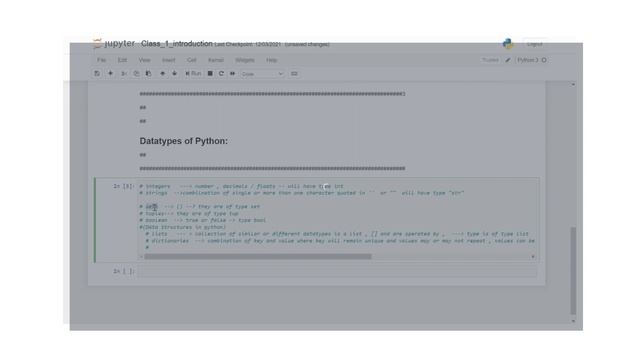This screenshot has width=640, height=360.
Task: Click the Datatypes of Python heading
Action: tap(184, 141)
